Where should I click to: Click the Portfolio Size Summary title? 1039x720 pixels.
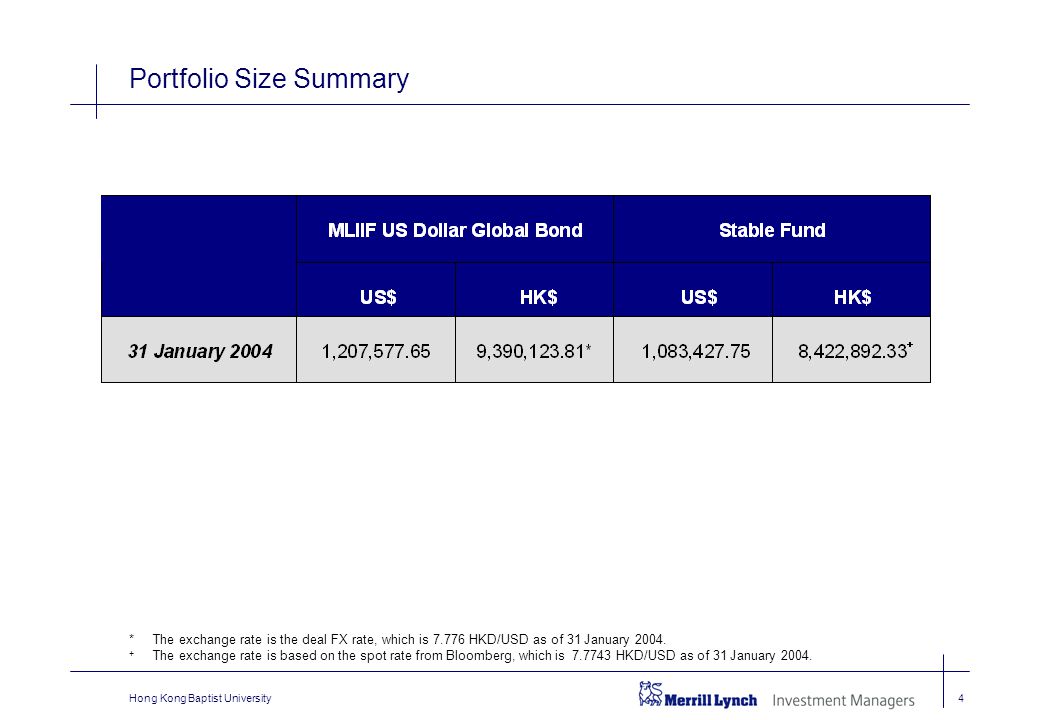click(x=268, y=79)
